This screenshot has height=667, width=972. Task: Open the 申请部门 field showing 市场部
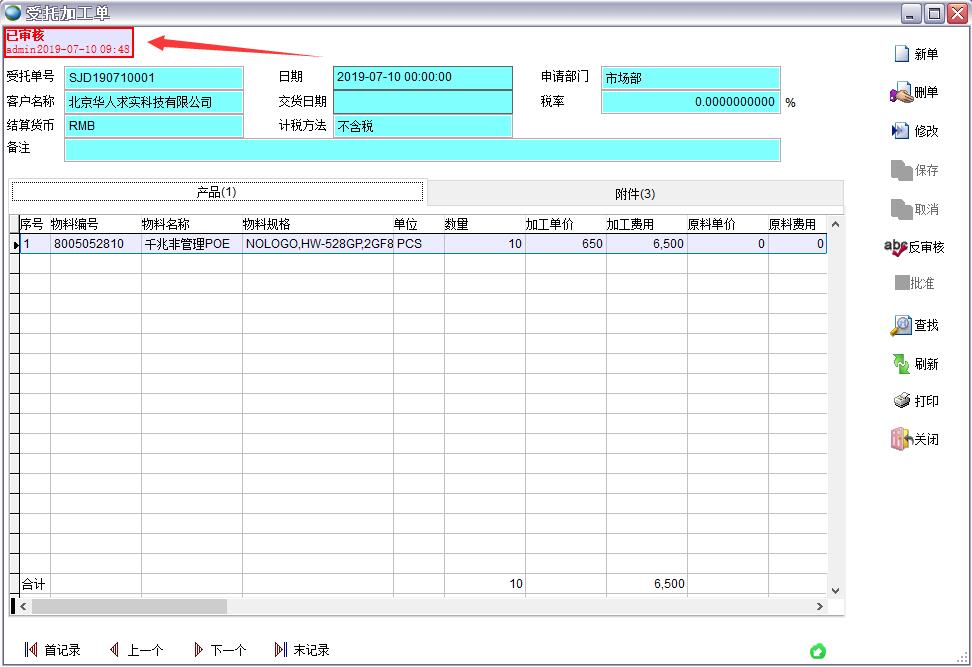pos(690,76)
